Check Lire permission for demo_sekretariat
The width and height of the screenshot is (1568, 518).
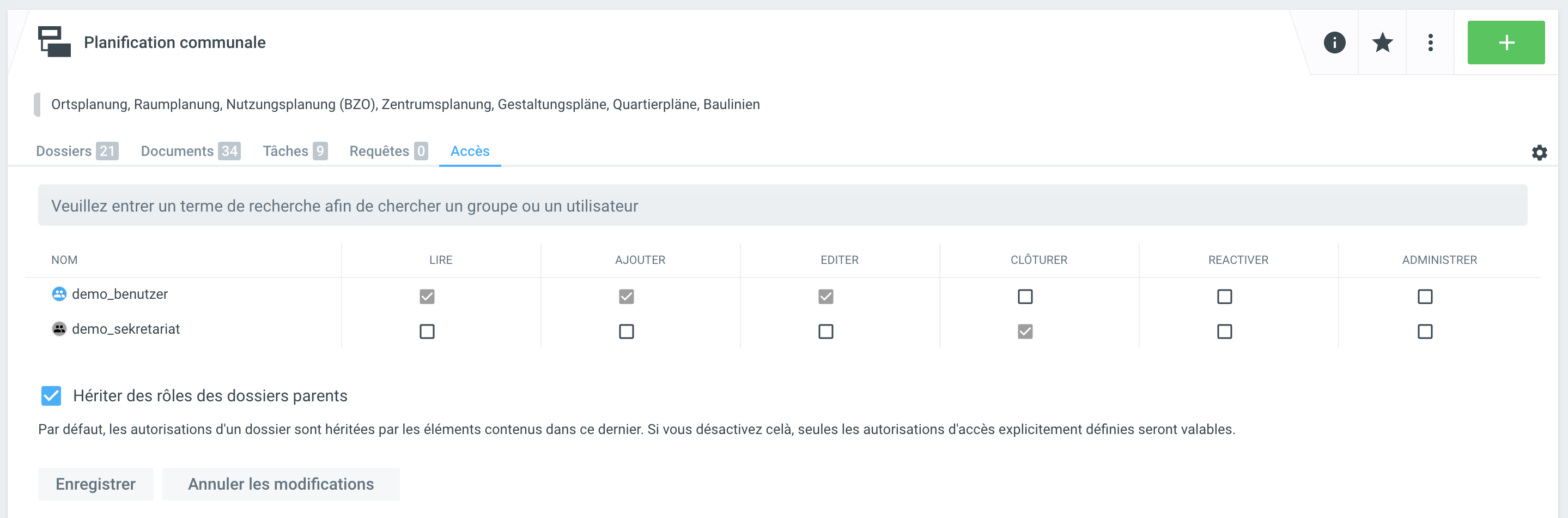tap(427, 332)
